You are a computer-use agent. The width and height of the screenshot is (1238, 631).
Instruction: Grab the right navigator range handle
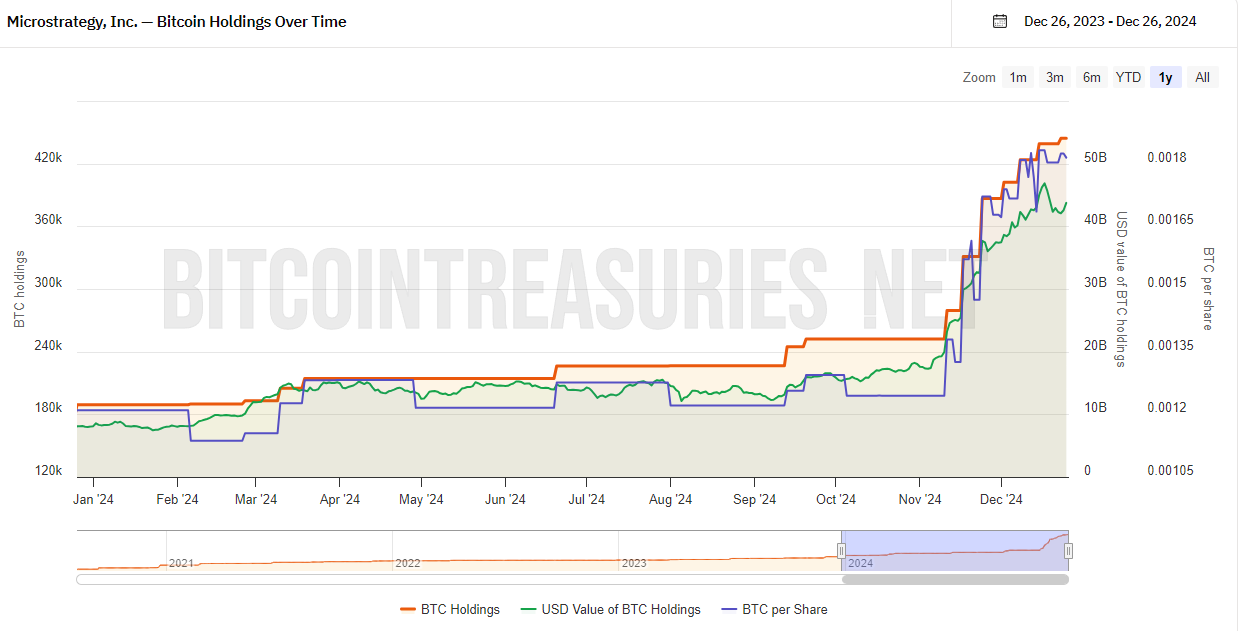click(1068, 551)
